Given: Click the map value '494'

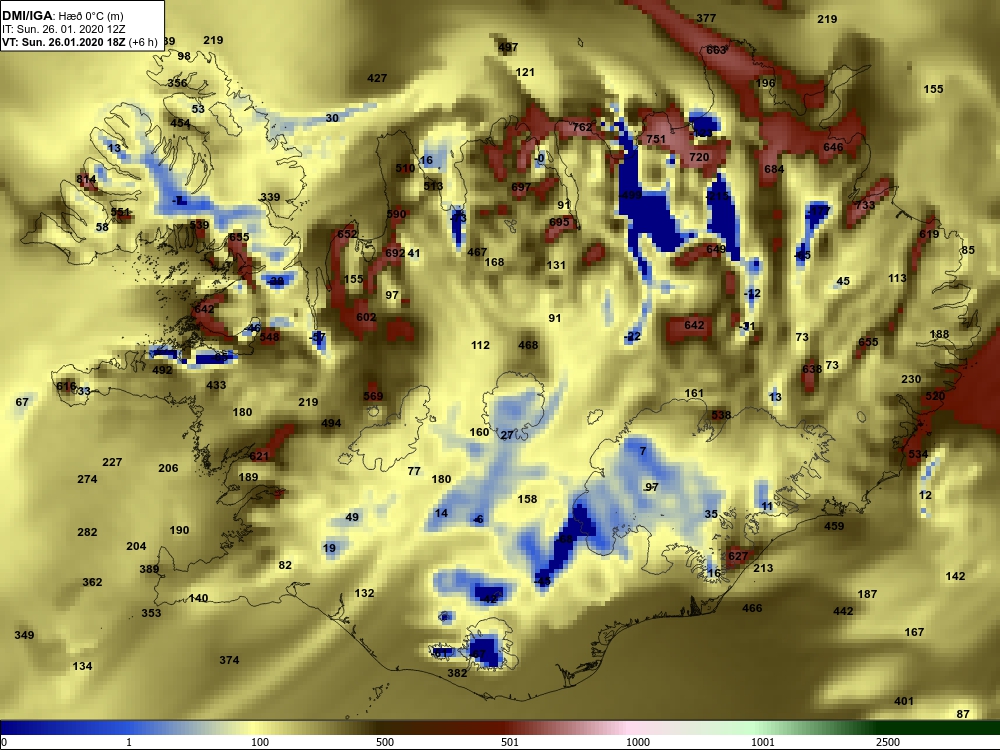Looking at the screenshot, I should (331, 423).
